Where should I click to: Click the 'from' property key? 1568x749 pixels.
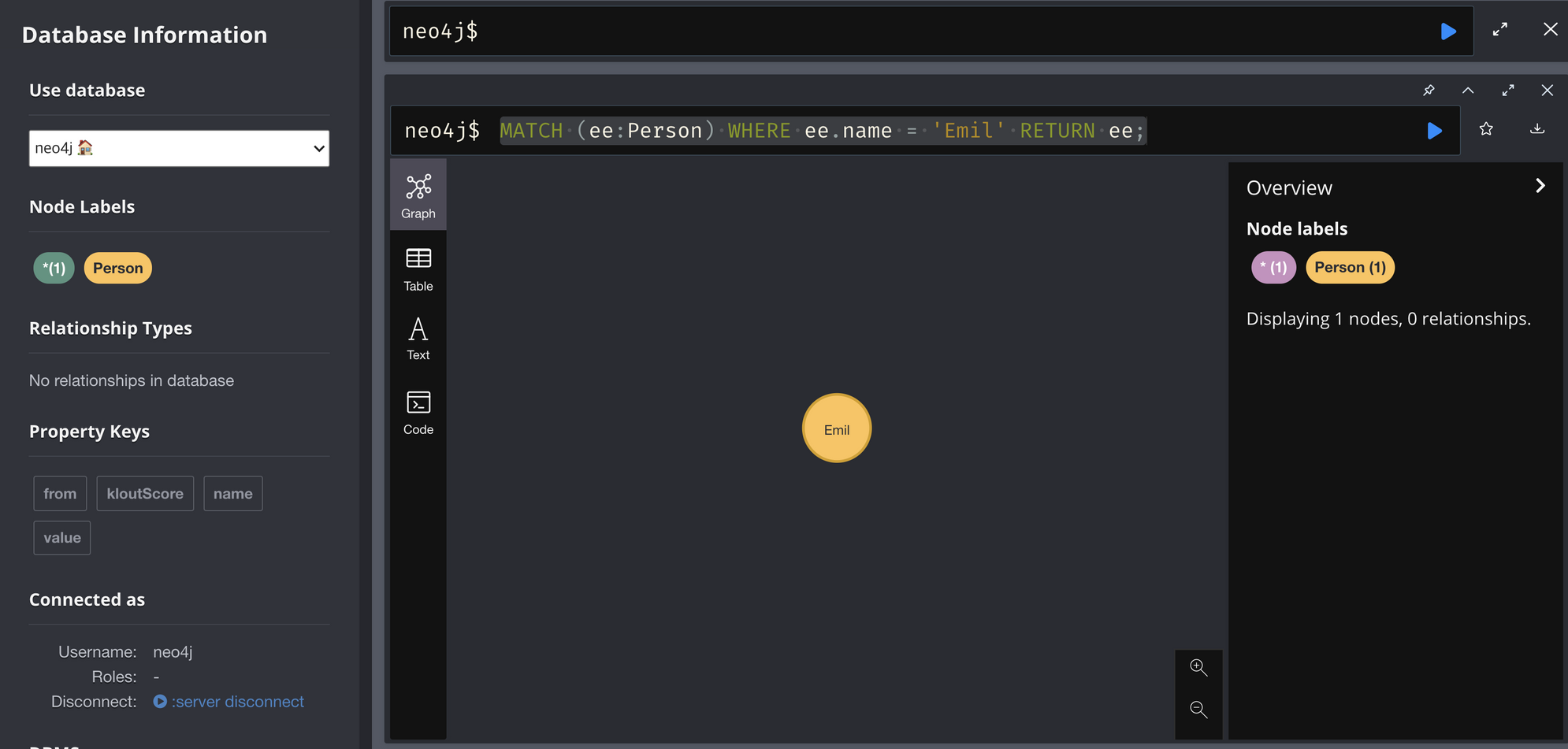pyautogui.click(x=60, y=494)
